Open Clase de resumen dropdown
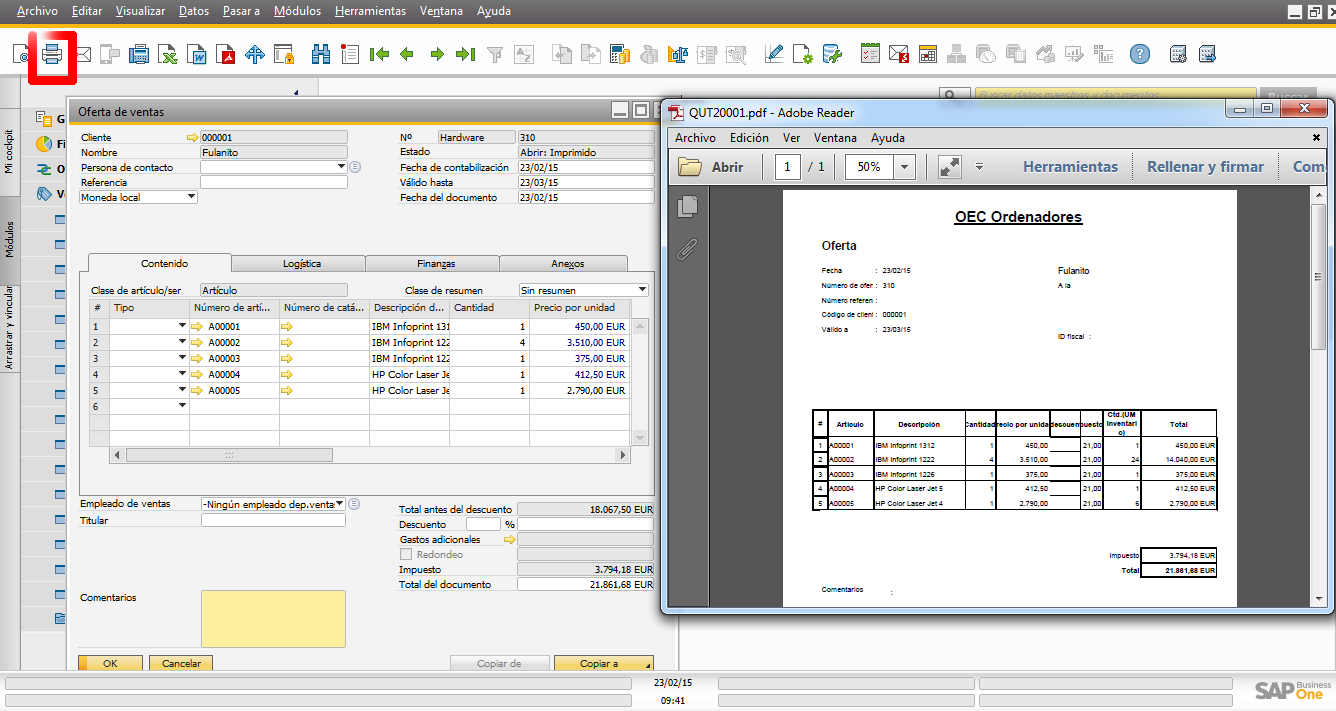This screenshot has height=711, width=1336. pos(642,290)
